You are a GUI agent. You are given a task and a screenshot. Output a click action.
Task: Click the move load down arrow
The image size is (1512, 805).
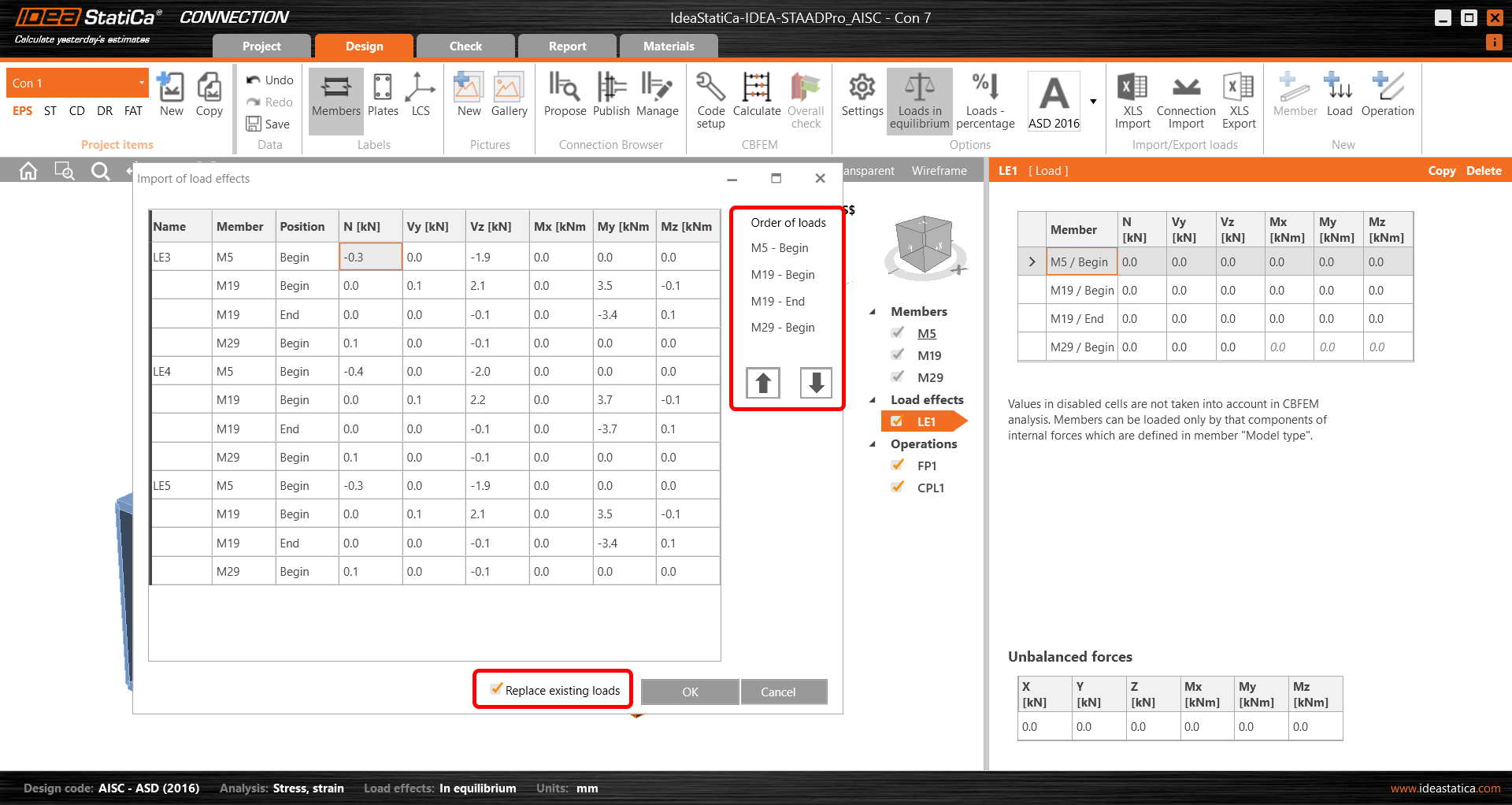(x=816, y=383)
